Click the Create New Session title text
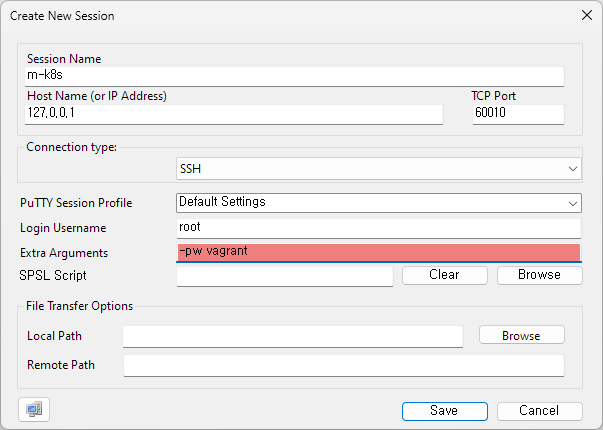Viewport: 603px width, 430px height. point(62,16)
